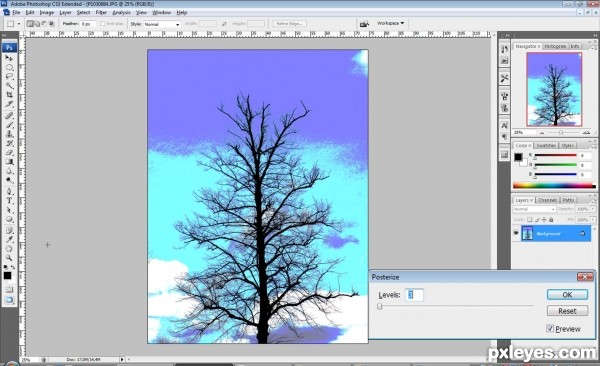Toggle Lock position in Layers panel
Screen dimensions: 600x366
pyautogui.click(x=544, y=220)
